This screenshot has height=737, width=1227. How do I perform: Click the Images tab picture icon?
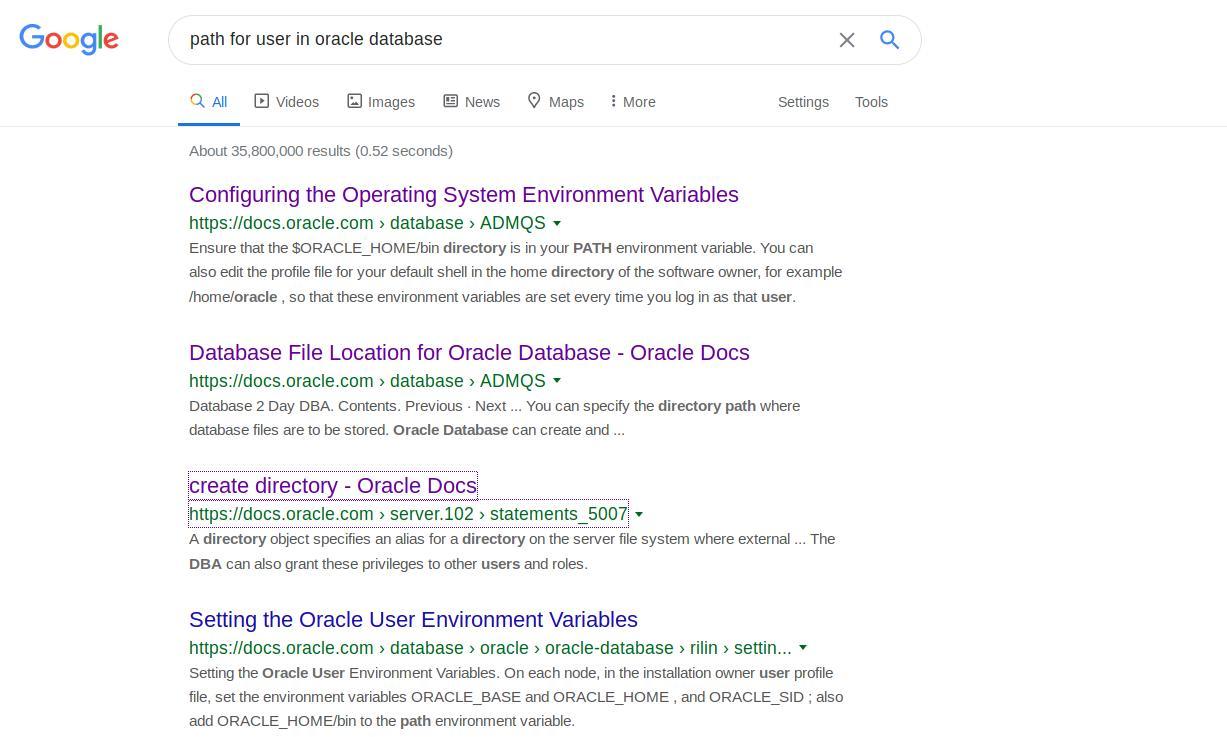coord(354,101)
